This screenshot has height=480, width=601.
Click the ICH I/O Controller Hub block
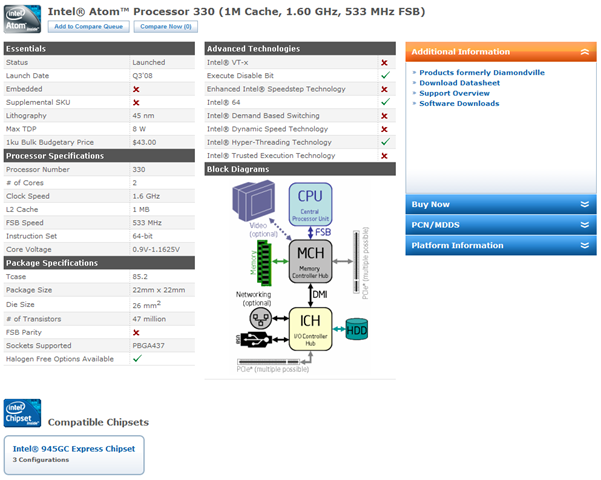coord(310,329)
